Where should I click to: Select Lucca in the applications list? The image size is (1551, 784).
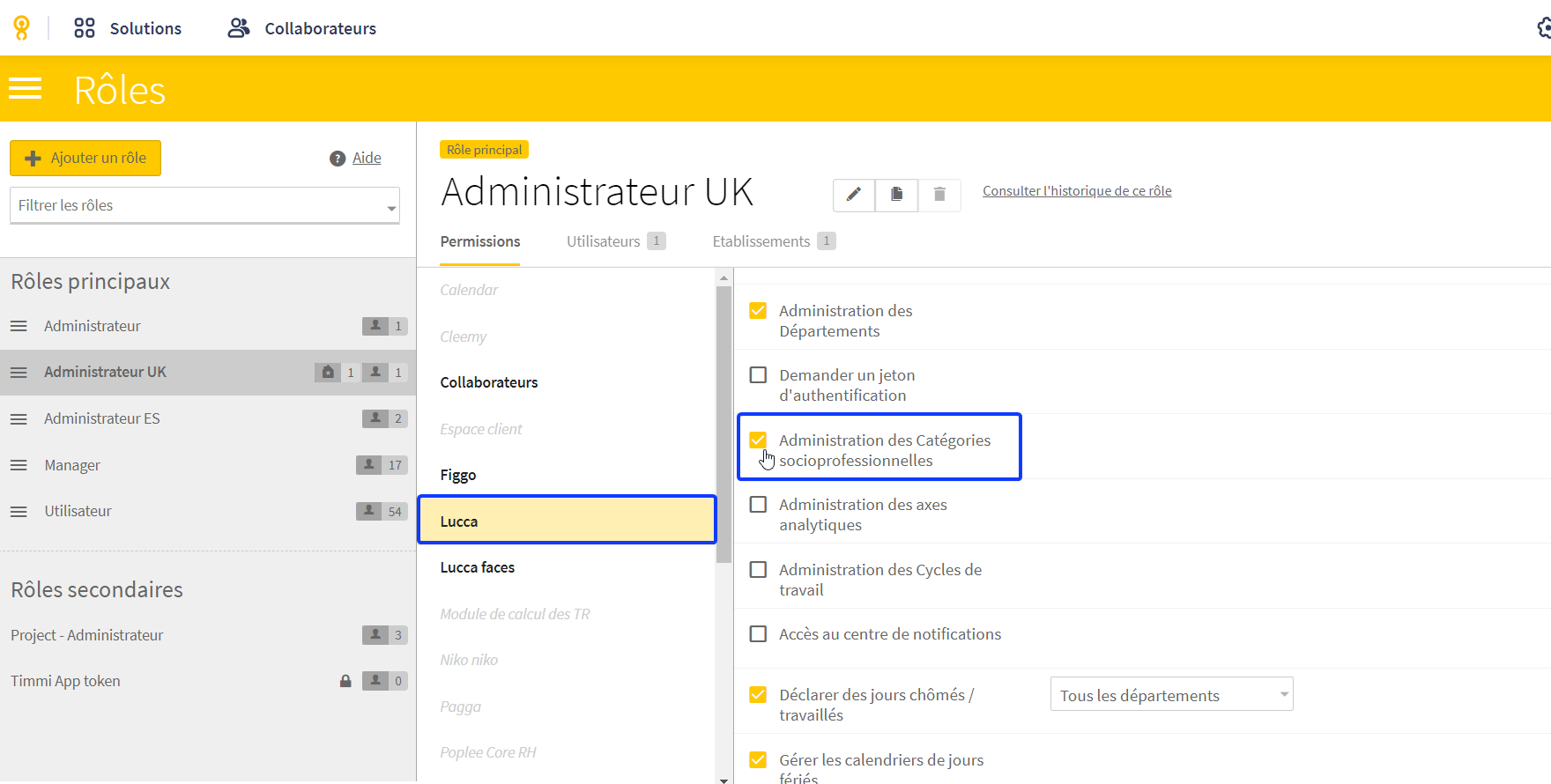[566, 521]
